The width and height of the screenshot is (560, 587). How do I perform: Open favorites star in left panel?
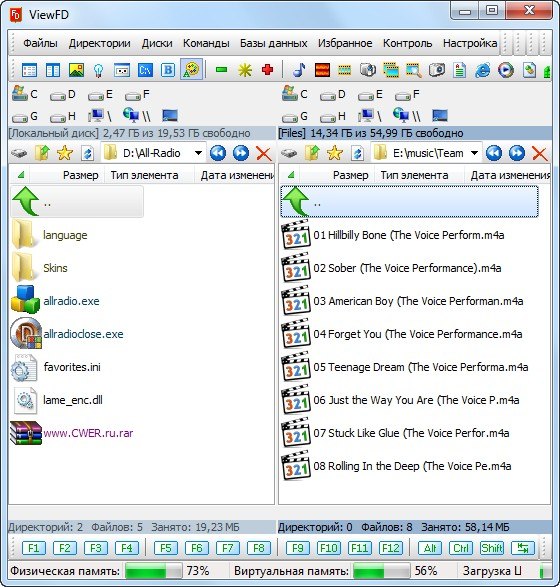coord(64,153)
